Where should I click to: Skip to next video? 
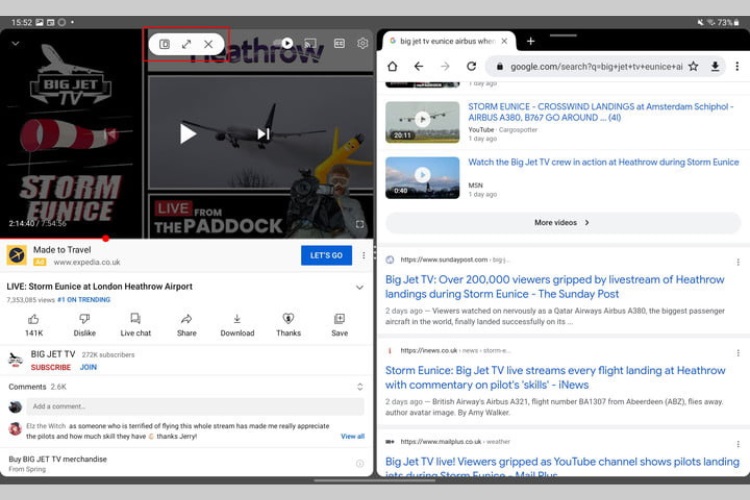[264, 134]
